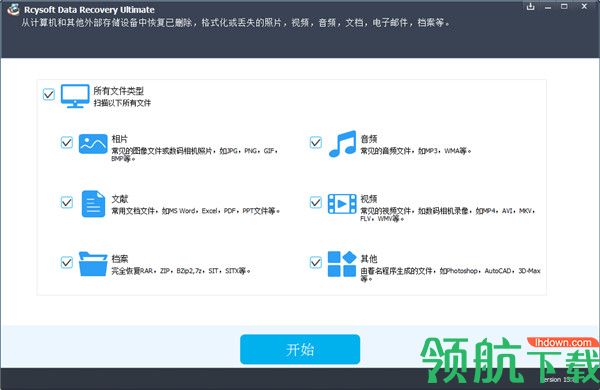
Task: Click the Rcysoft Data Recovery Ultimate title text
Action: pos(90,10)
